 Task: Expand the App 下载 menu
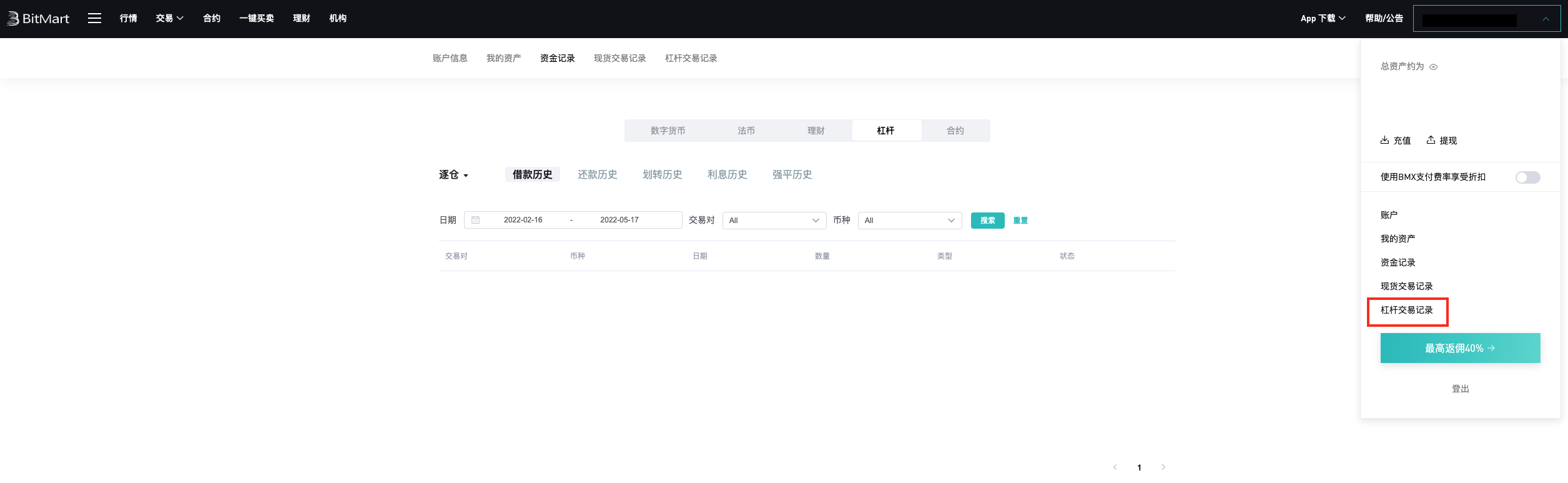pyautogui.click(x=1323, y=19)
